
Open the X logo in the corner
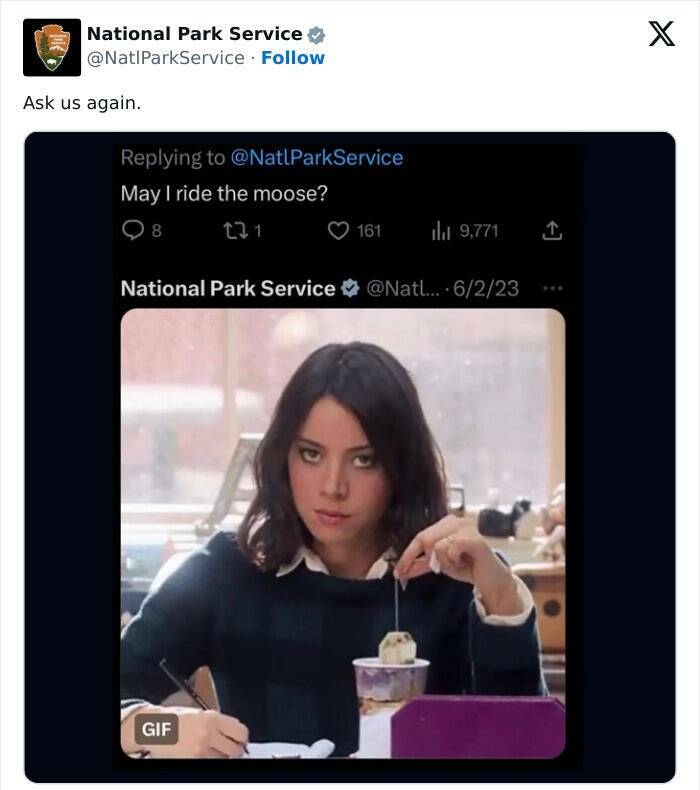pyautogui.click(x=661, y=35)
